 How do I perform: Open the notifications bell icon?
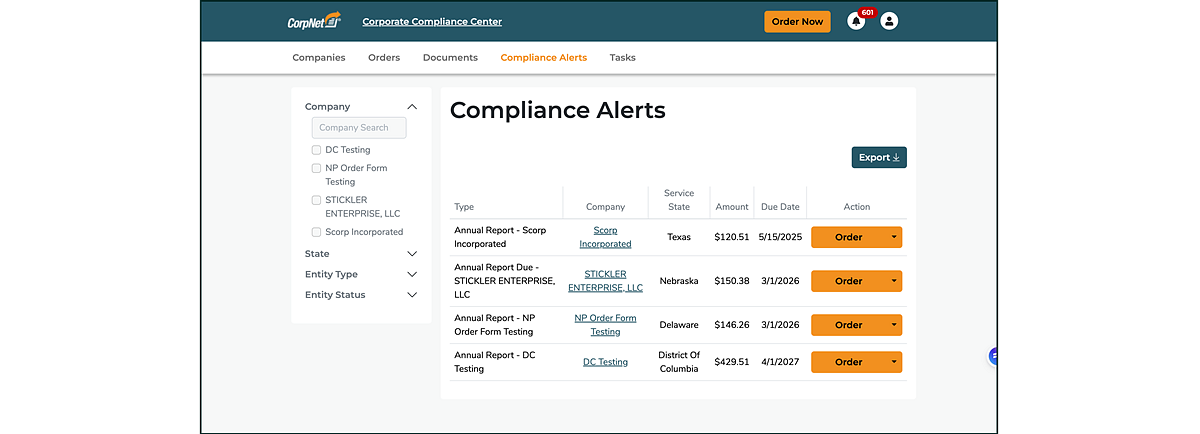click(x=856, y=21)
